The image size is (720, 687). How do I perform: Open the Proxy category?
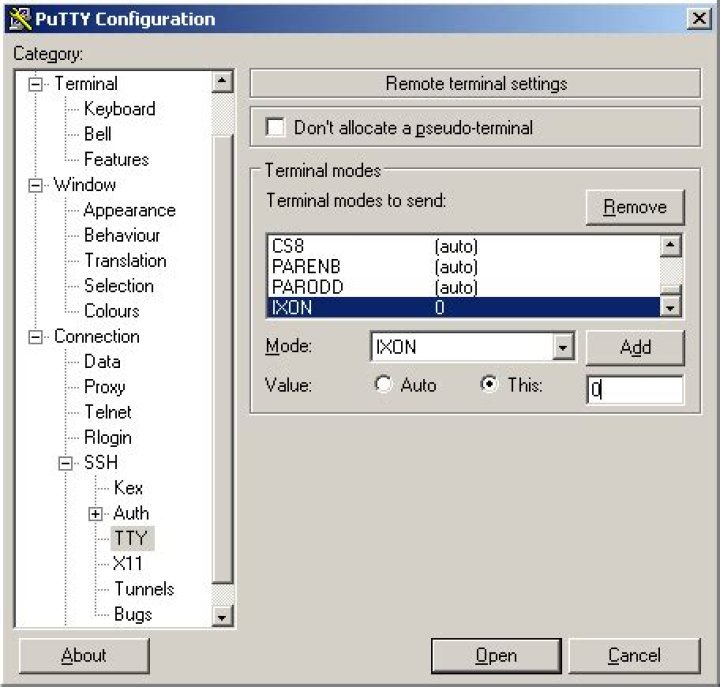point(104,387)
